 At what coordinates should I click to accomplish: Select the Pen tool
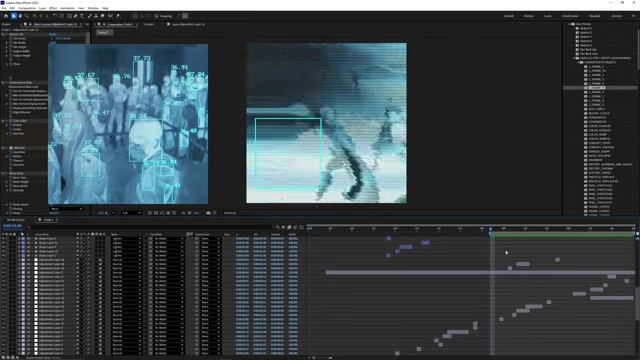[76, 16]
